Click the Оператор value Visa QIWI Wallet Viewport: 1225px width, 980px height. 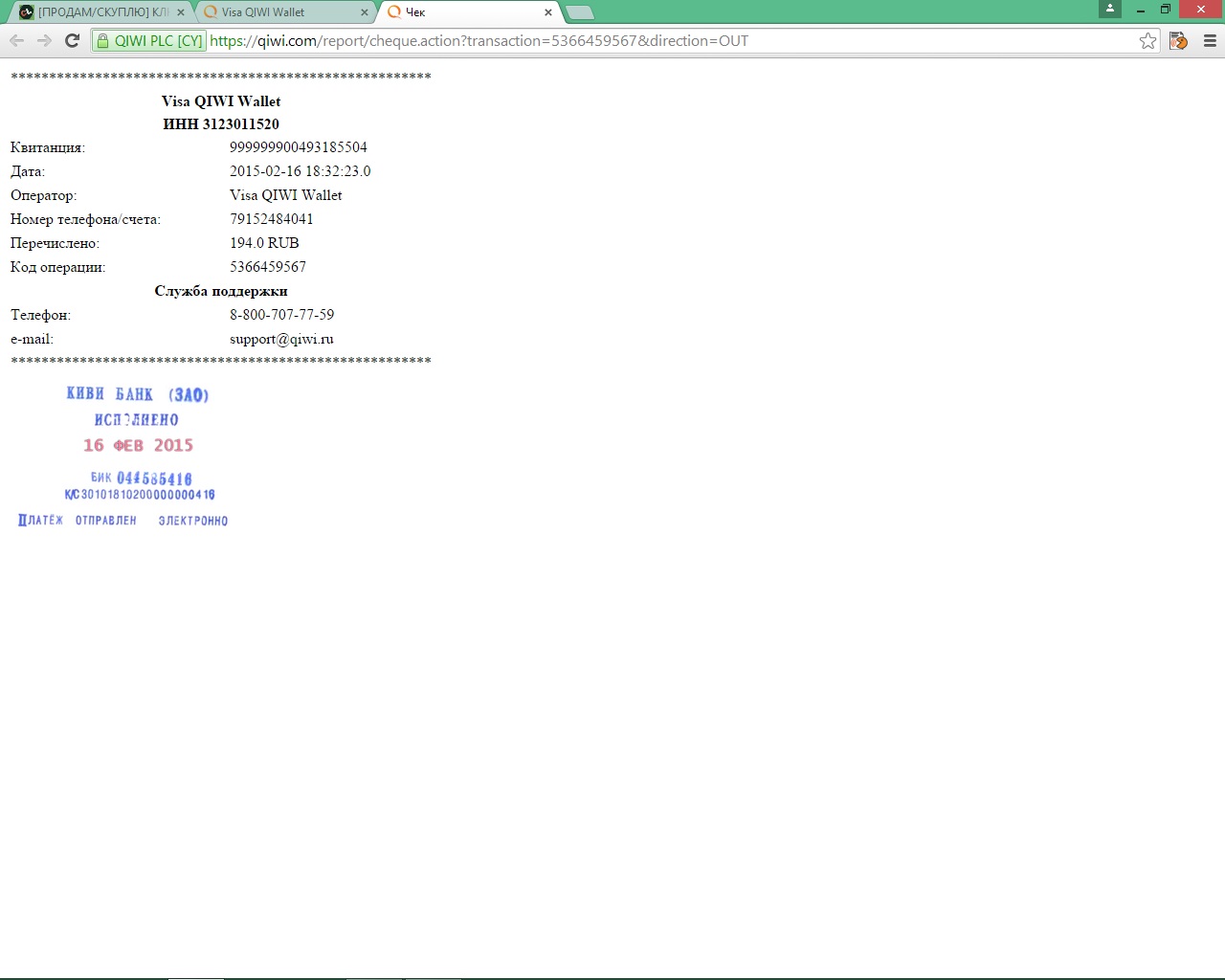point(286,195)
